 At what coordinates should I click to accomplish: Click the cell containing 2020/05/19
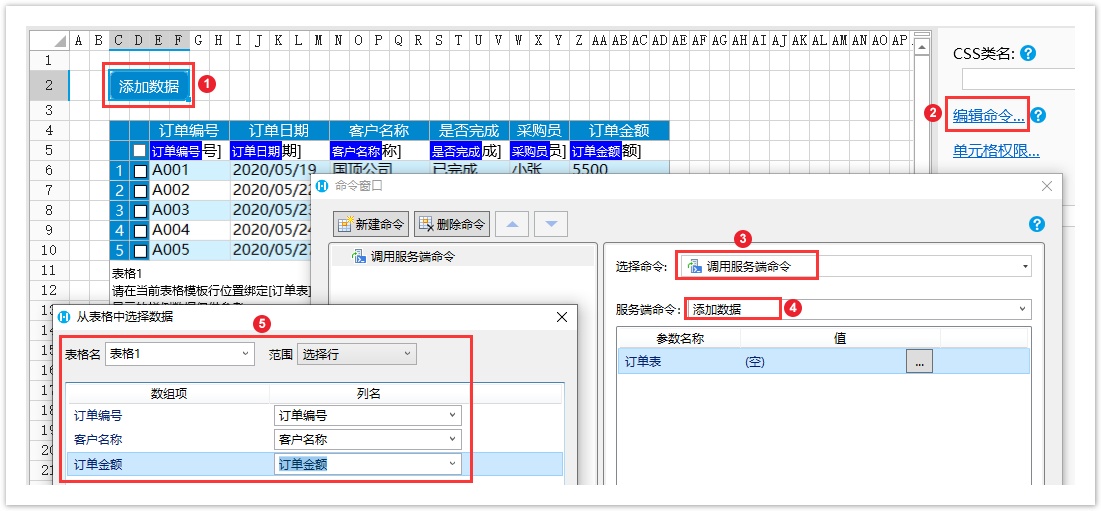(279, 169)
